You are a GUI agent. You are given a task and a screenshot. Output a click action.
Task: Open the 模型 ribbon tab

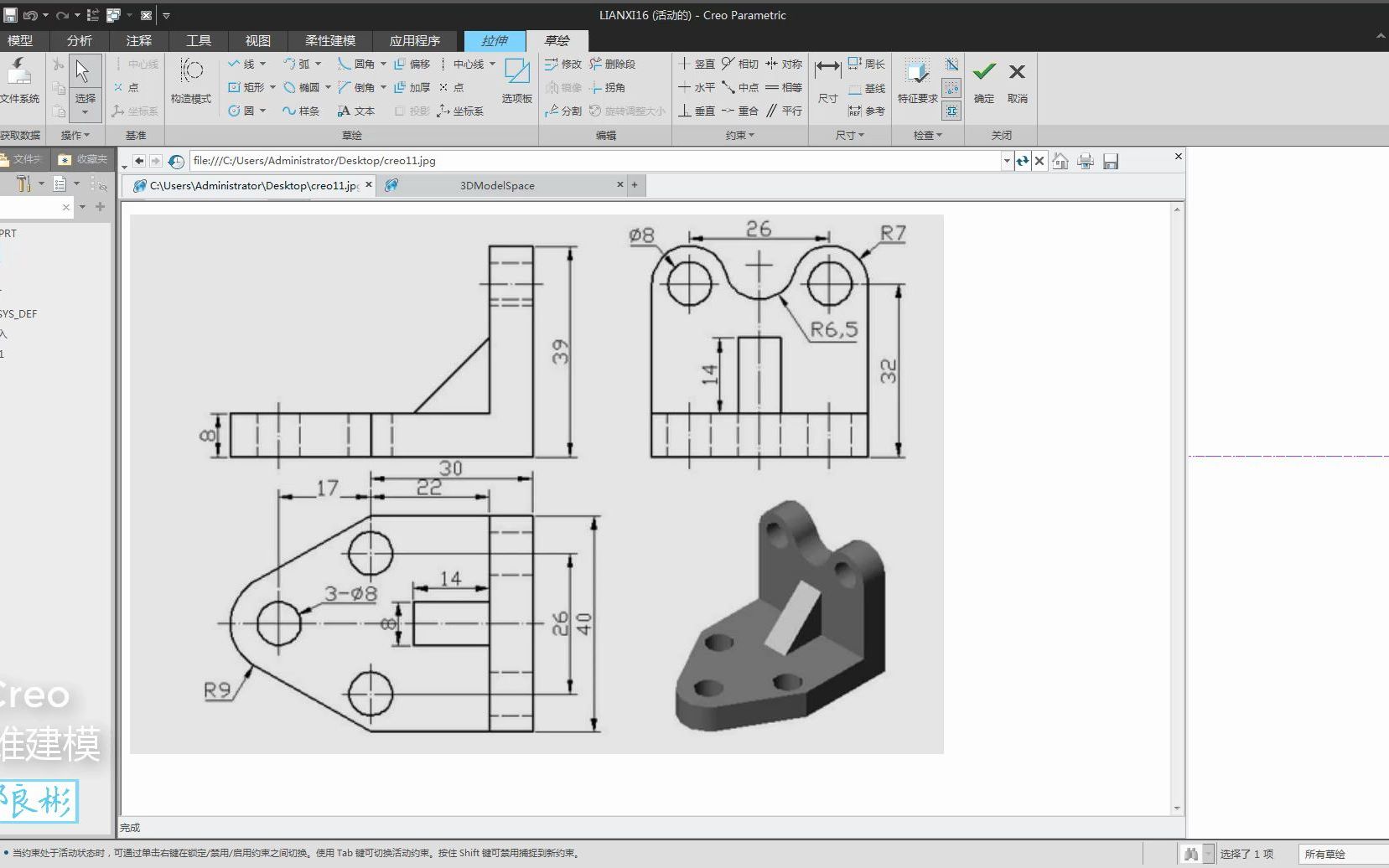pyautogui.click(x=20, y=40)
